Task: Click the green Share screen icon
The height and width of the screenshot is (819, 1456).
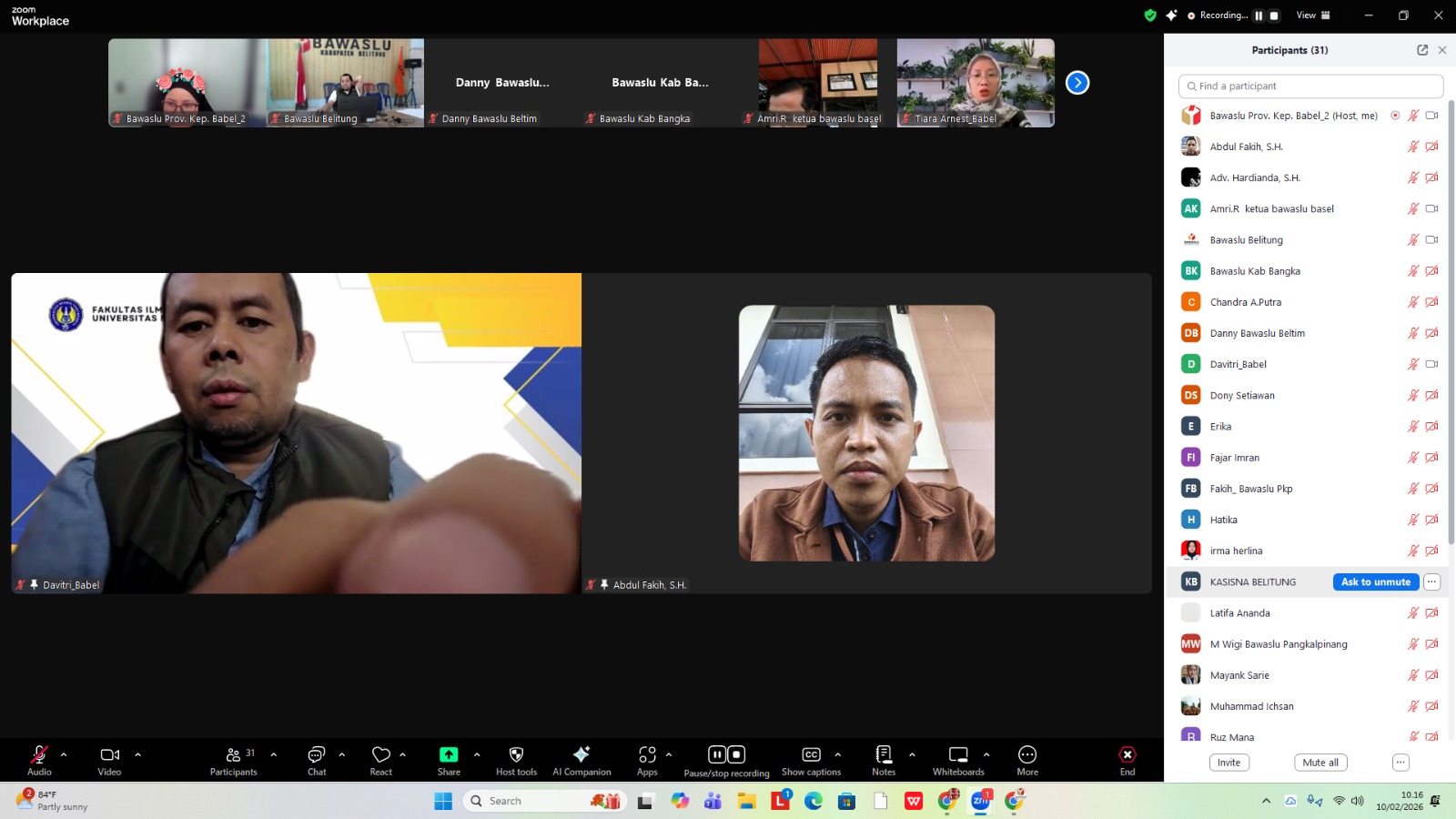Action: click(449, 755)
